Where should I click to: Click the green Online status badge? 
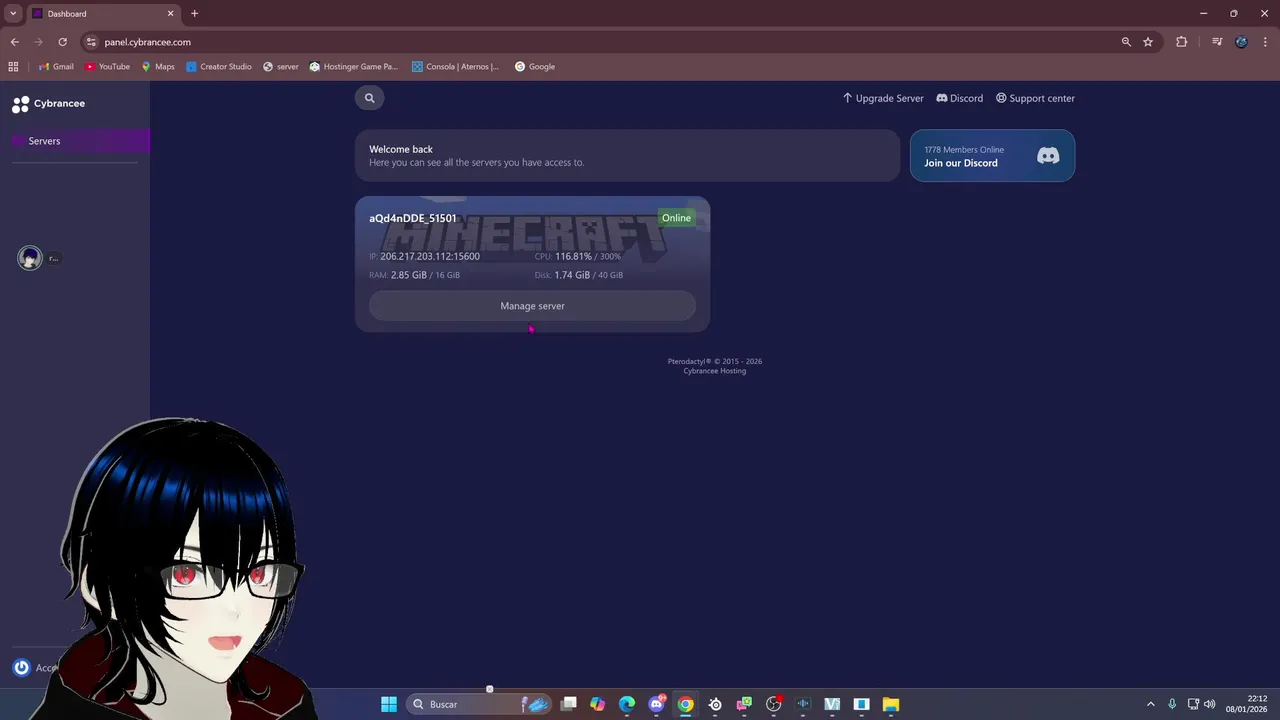(676, 218)
